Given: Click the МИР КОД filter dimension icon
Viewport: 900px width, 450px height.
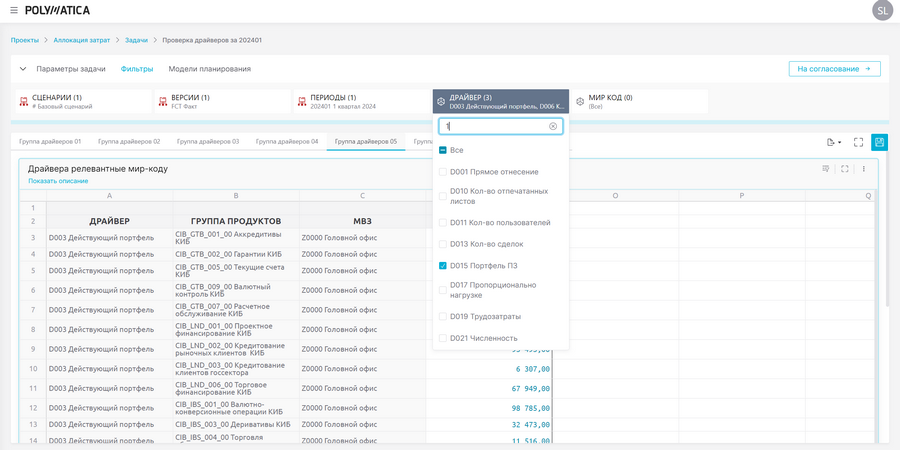Looking at the screenshot, I should pyautogui.click(x=580, y=102).
